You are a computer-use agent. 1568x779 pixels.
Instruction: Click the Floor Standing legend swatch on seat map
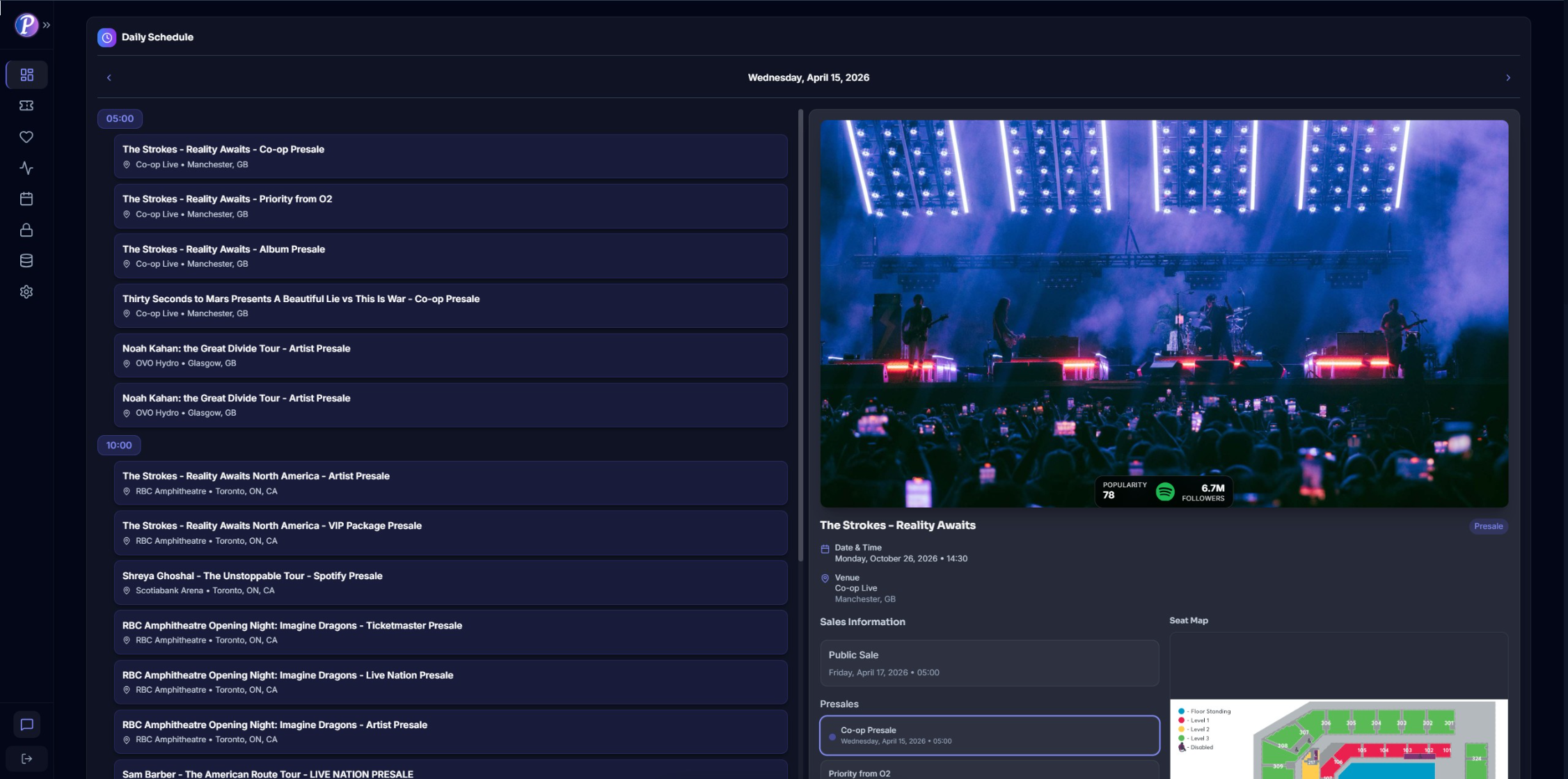coord(1181,711)
